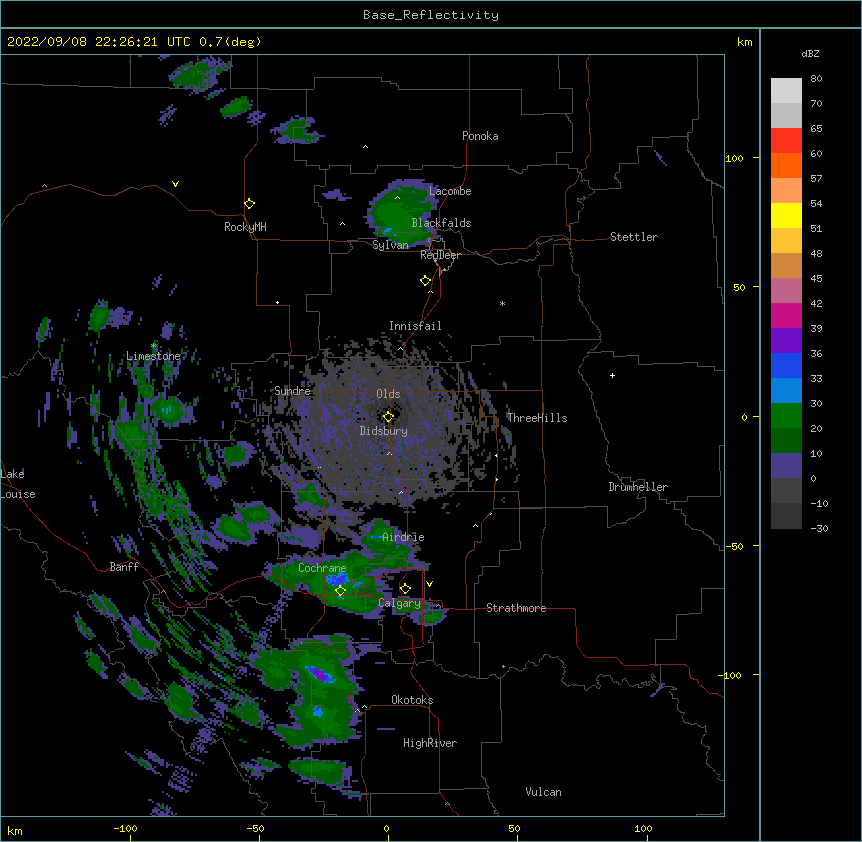Click the Cochrane label
The height and width of the screenshot is (842, 862).
pyautogui.click(x=322, y=568)
